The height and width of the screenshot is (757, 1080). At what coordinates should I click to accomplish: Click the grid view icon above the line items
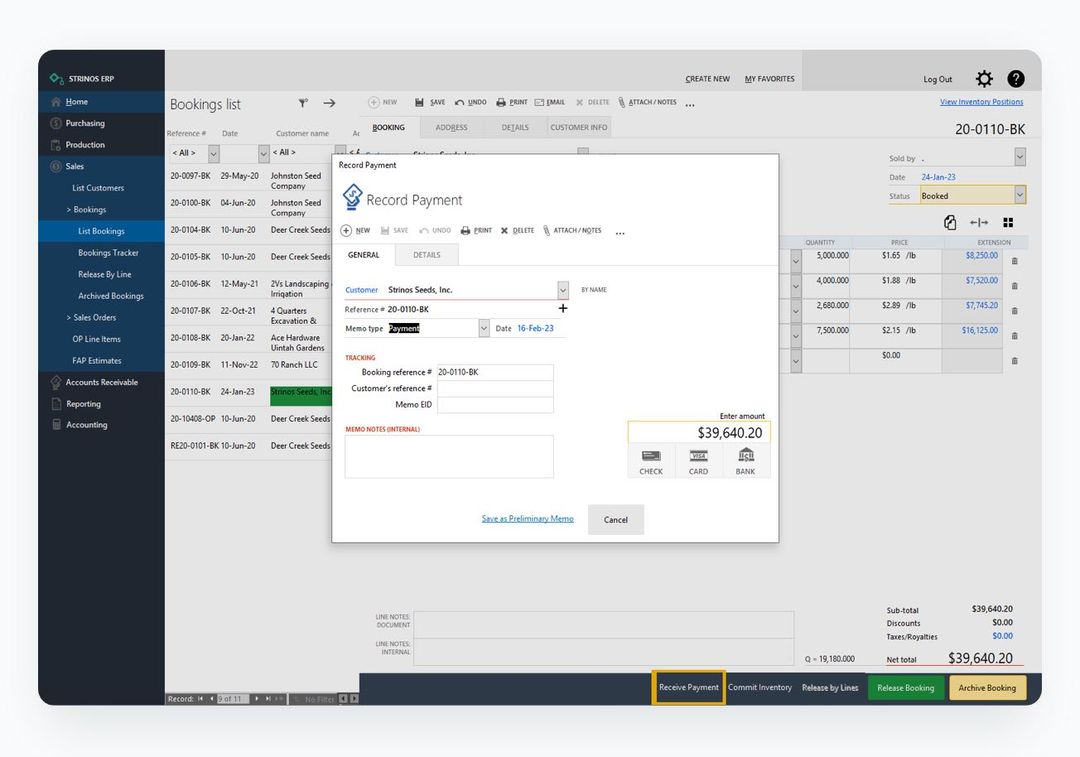pos(1008,222)
